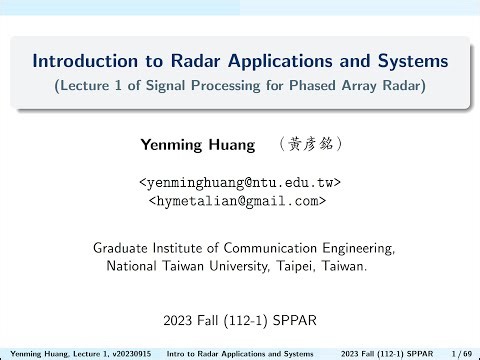This screenshot has height=360, width=480.
Task: Click the subtitle 'Lecture 1 of Signal Processing for Phased Array Radar'
Action: click(240, 86)
